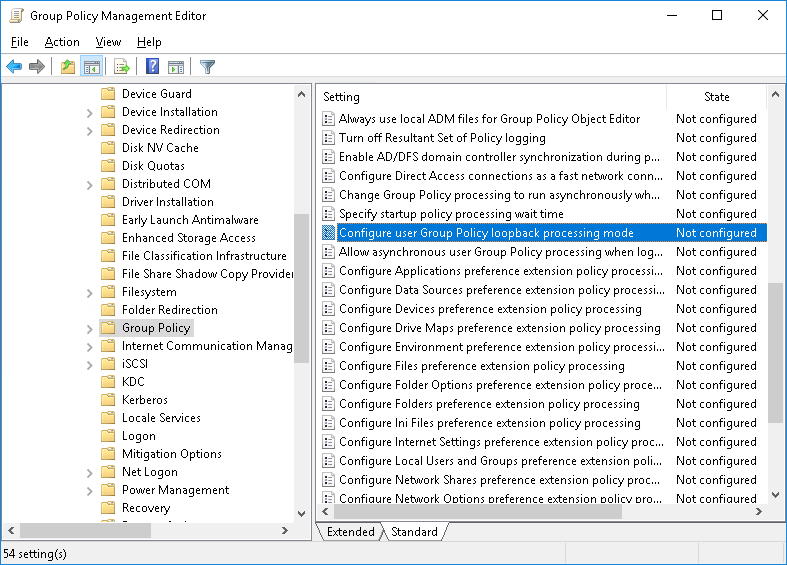Toggle Show/Hide Console Tree icon
Screen dimensions: 787x565
[x=91, y=67]
